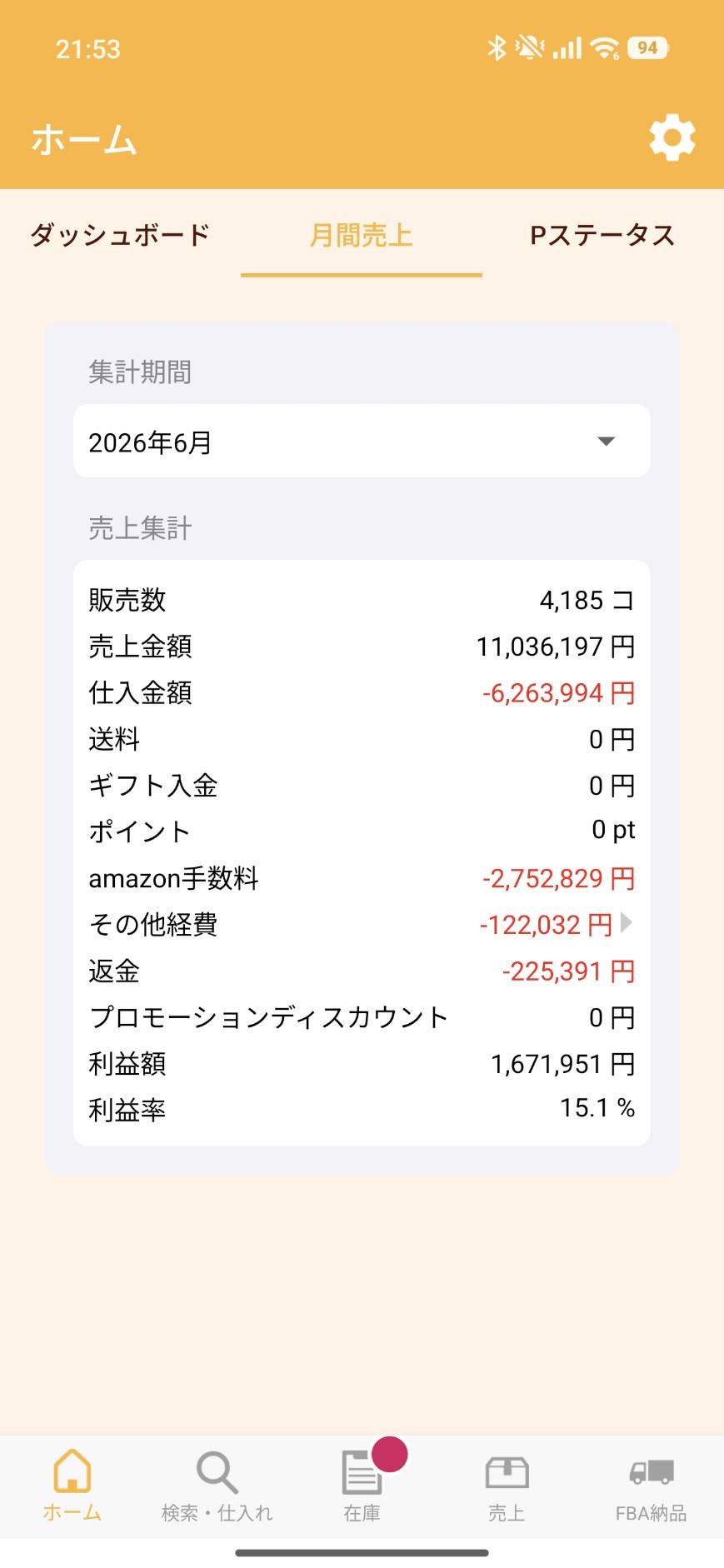Open settings via the gear icon

click(x=672, y=138)
